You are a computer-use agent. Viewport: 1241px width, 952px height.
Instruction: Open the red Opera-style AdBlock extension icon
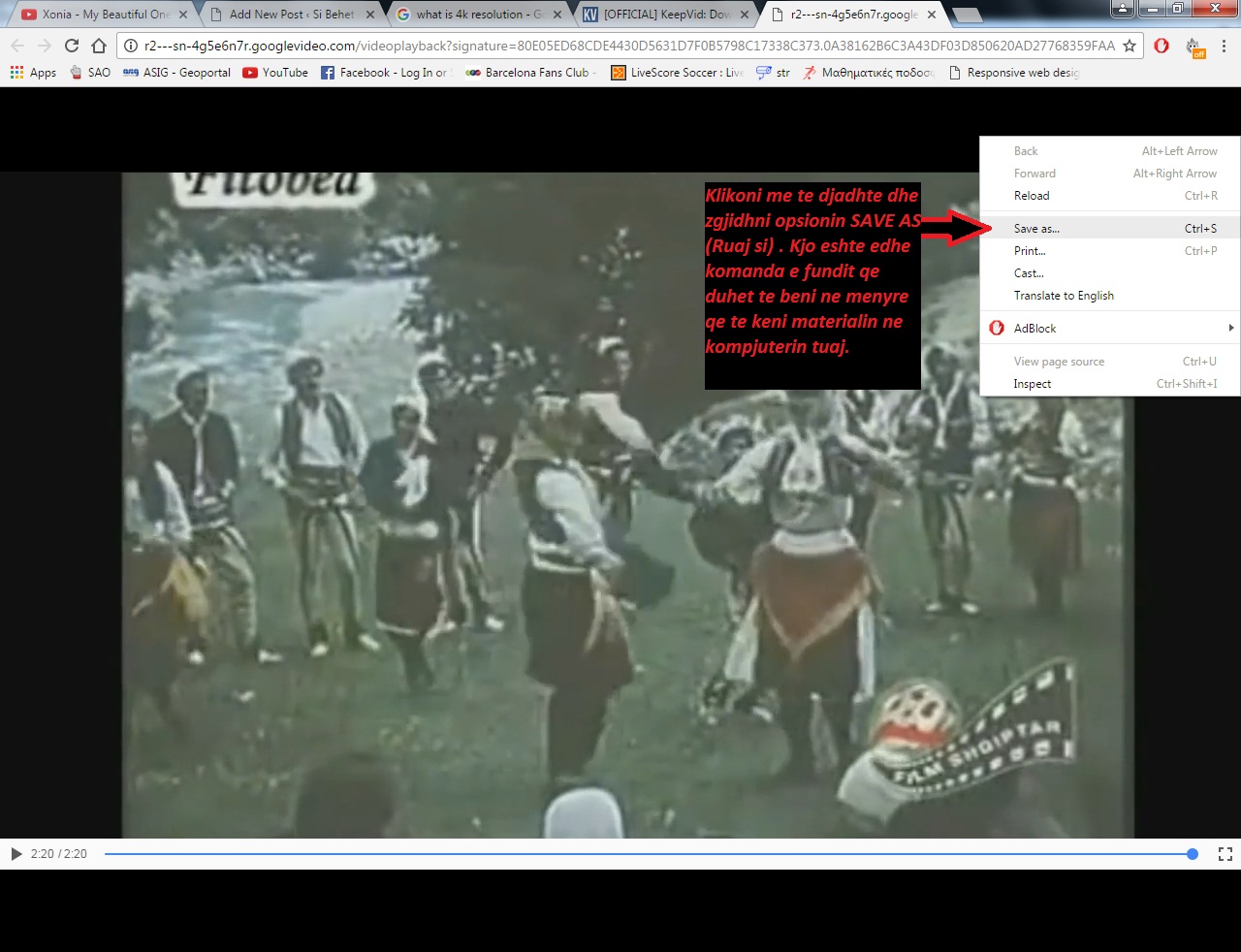(1161, 46)
